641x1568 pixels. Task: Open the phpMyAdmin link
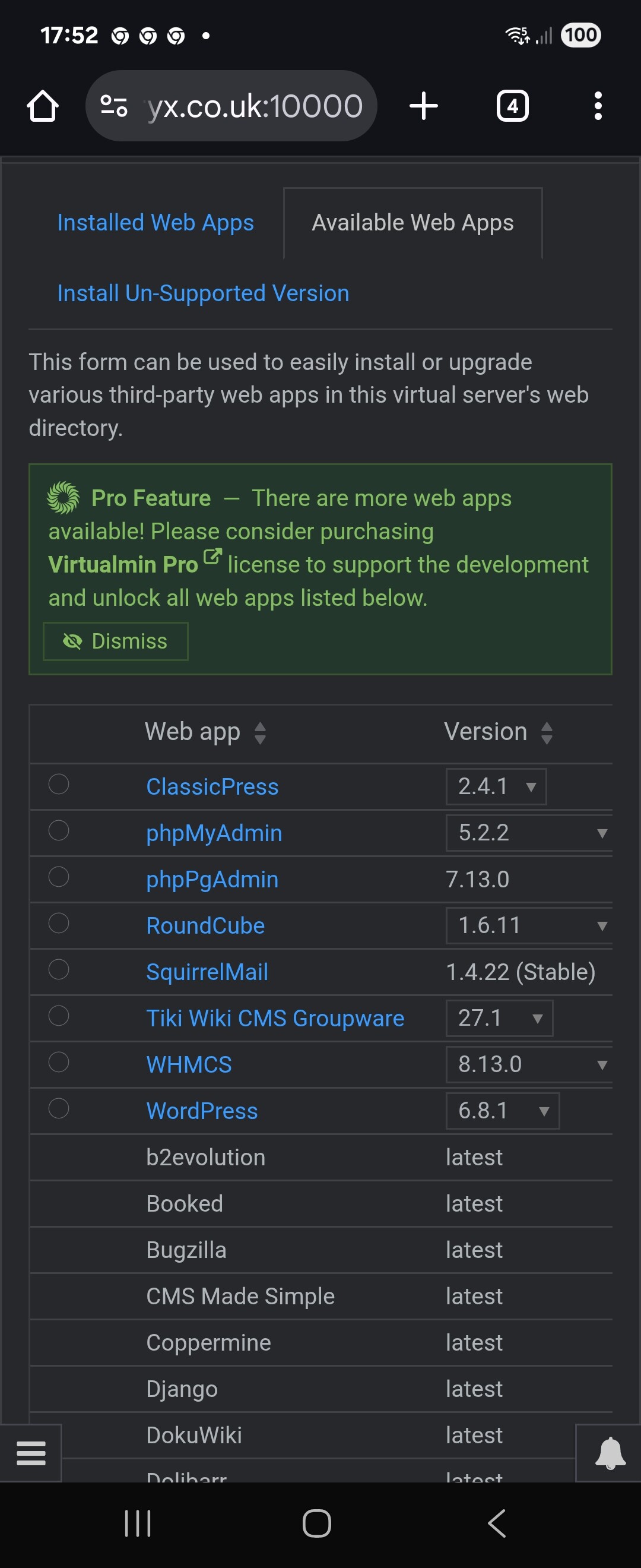click(214, 833)
